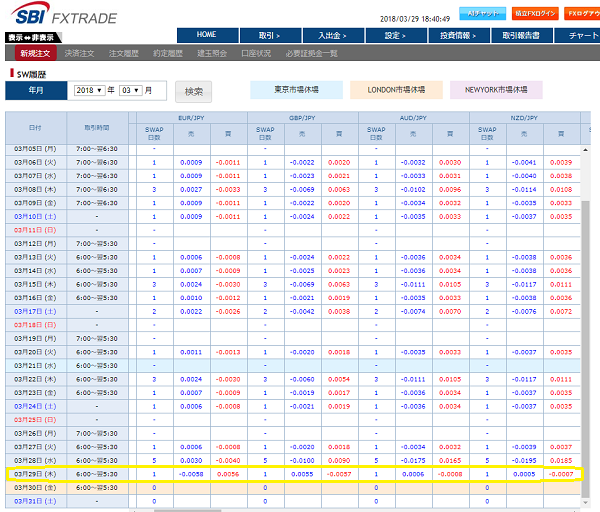This screenshot has width=600, height=512.
Task: Select the 決済注文 tab
Action: click(x=80, y=53)
